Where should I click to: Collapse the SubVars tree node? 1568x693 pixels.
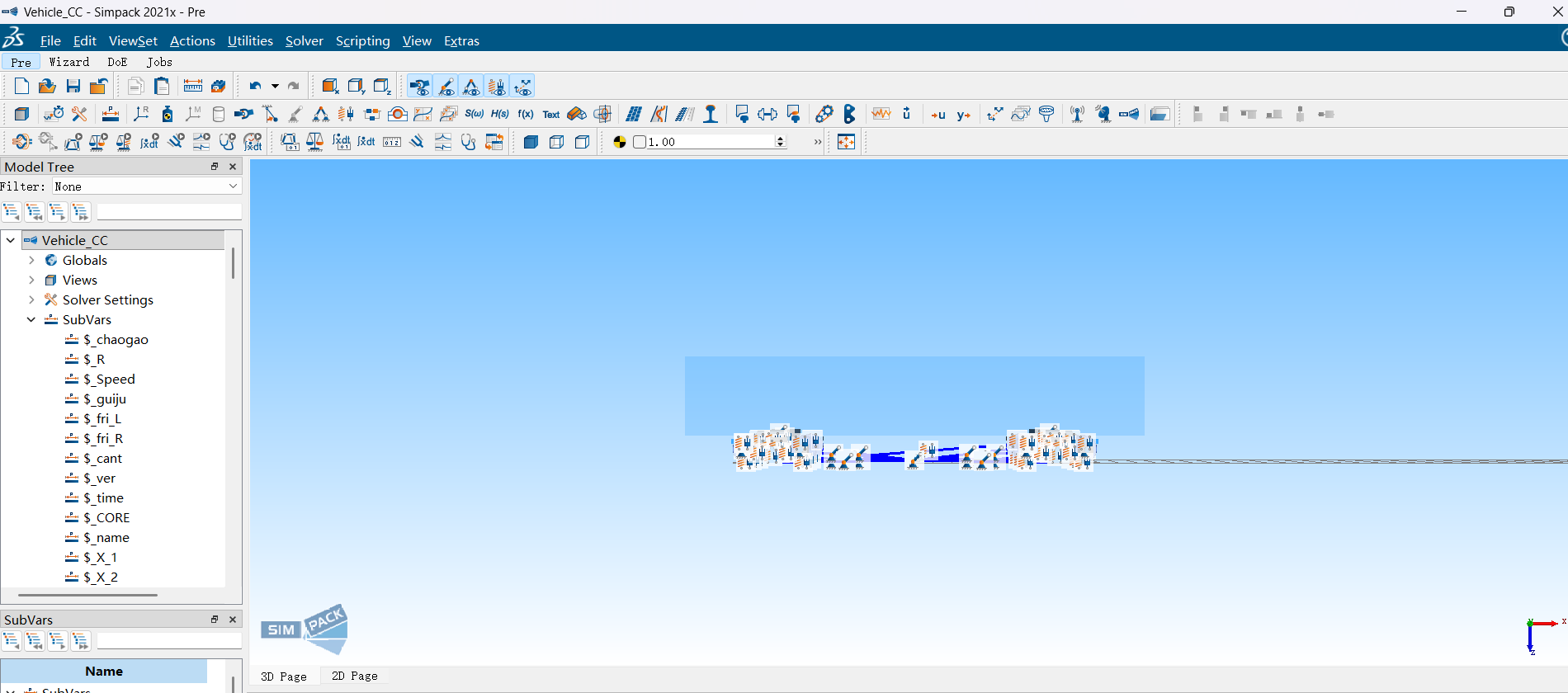tap(31, 319)
